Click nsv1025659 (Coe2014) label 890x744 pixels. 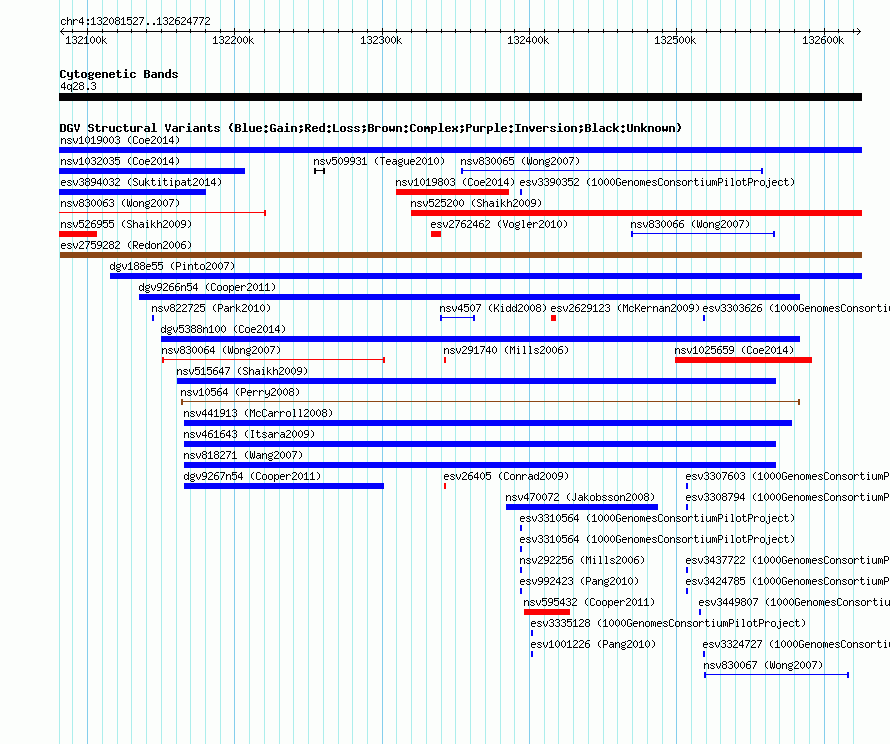tap(734, 350)
